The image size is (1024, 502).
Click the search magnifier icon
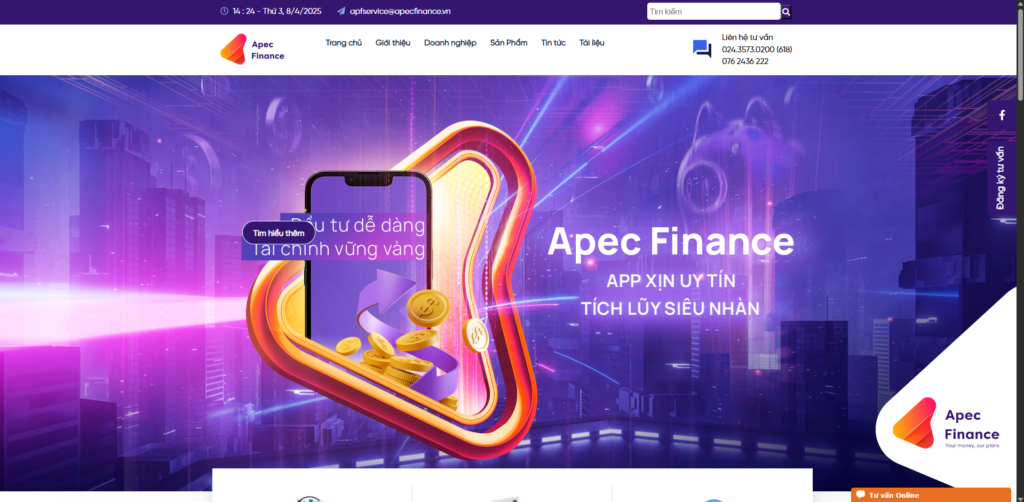coord(786,12)
